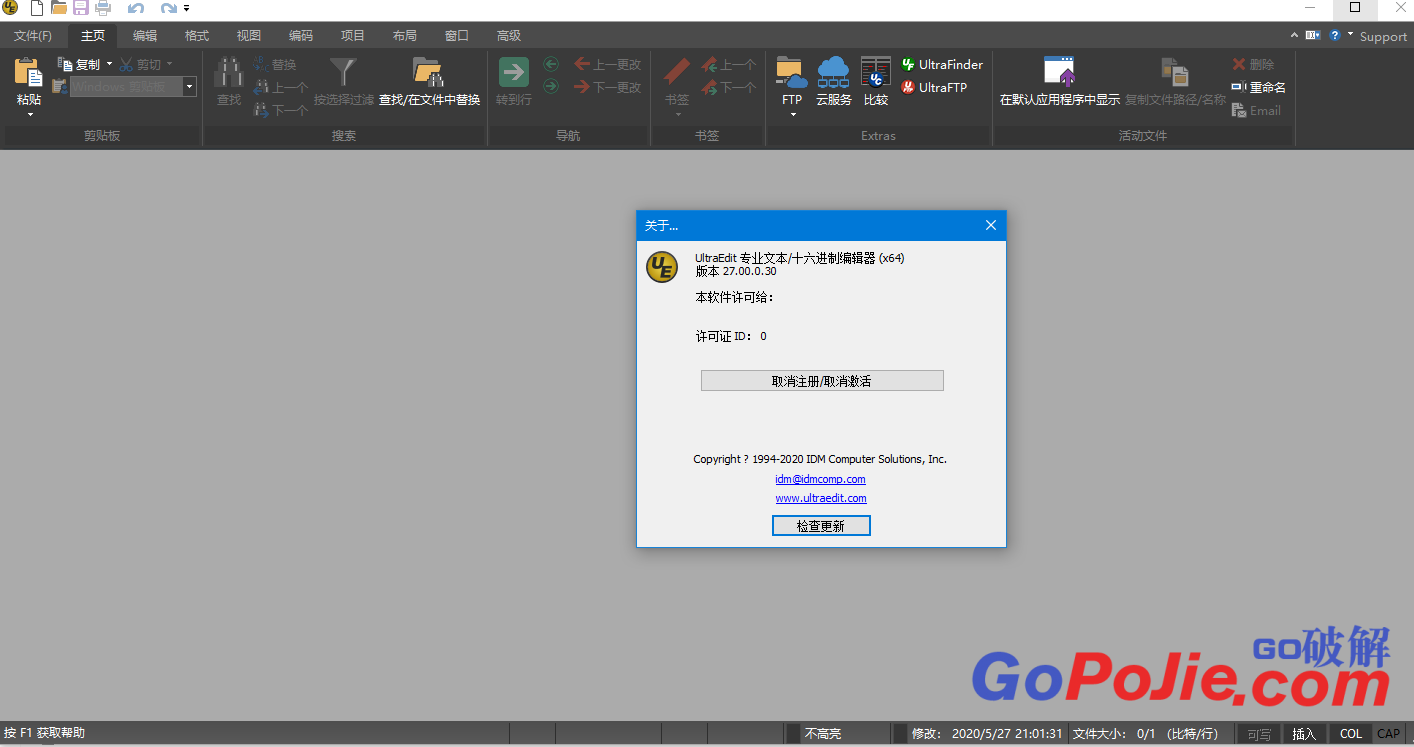Open 查找/在文件中替换 find in files
The width and height of the screenshot is (1414, 747).
429,82
